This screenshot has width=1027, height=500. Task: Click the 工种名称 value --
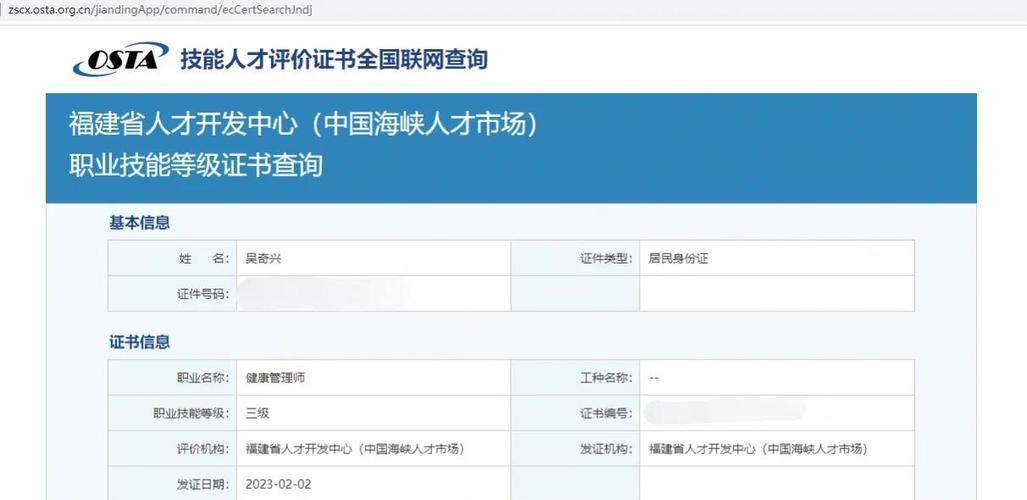coord(654,378)
